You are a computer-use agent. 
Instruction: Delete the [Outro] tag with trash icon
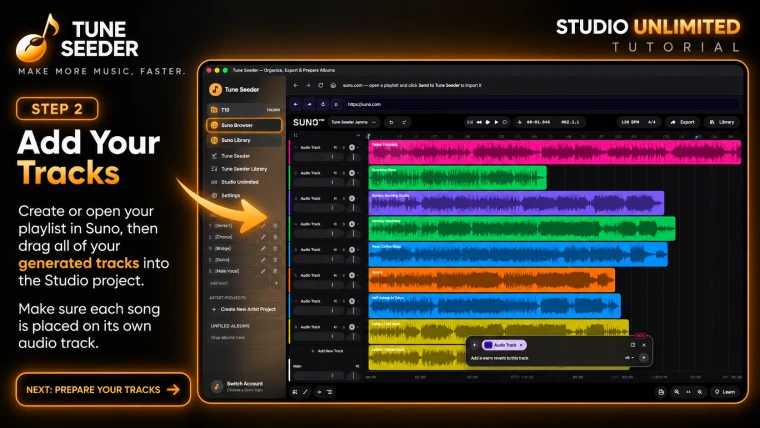point(275,260)
